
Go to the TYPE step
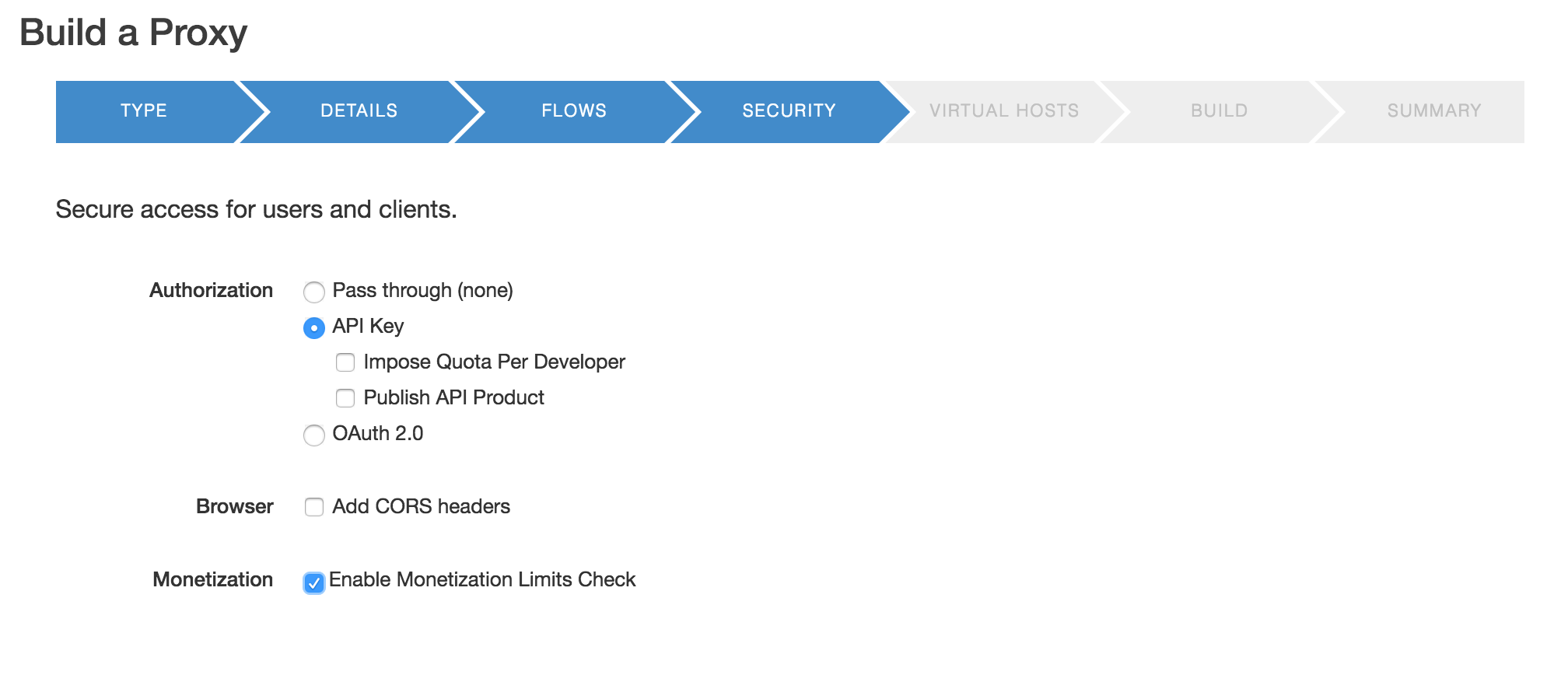(x=143, y=110)
